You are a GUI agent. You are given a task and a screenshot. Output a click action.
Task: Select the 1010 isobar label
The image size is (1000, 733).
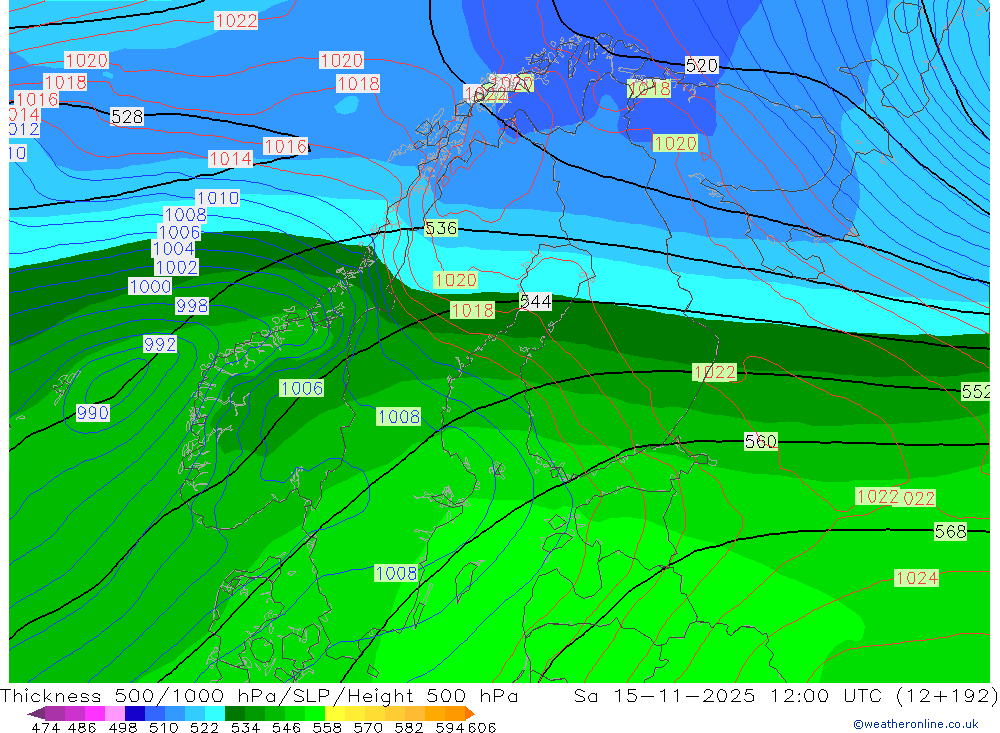pyautogui.click(x=218, y=198)
